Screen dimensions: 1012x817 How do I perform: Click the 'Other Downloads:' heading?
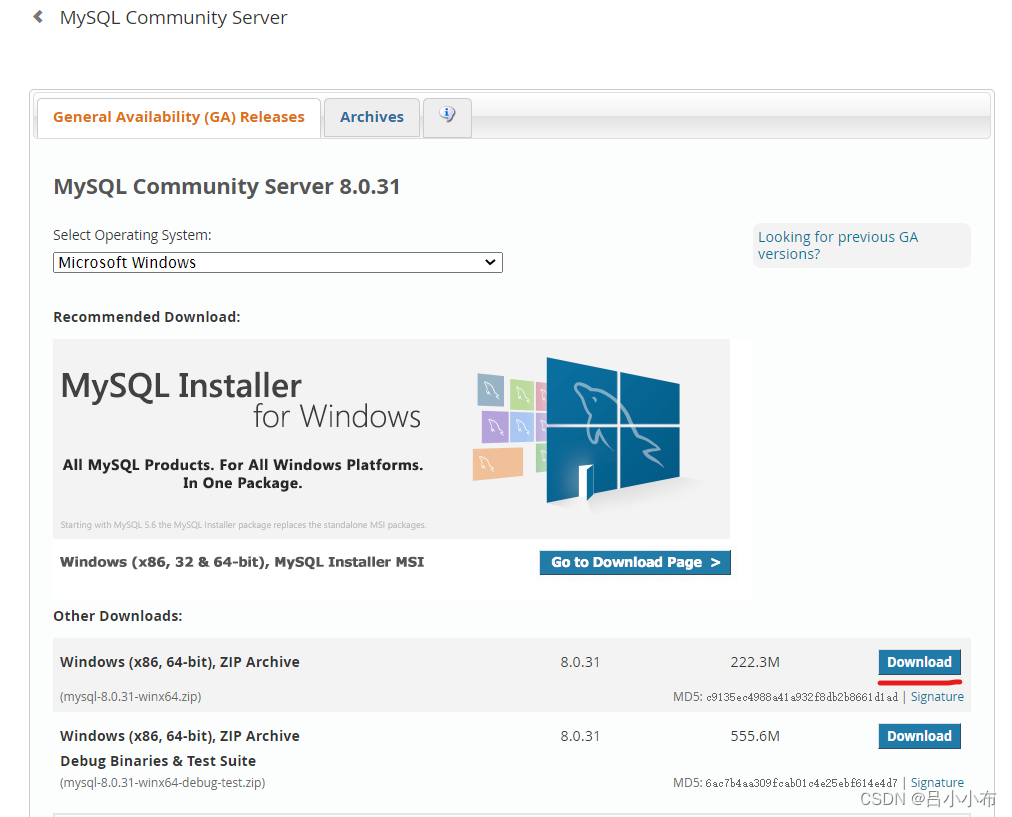tap(117, 616)
